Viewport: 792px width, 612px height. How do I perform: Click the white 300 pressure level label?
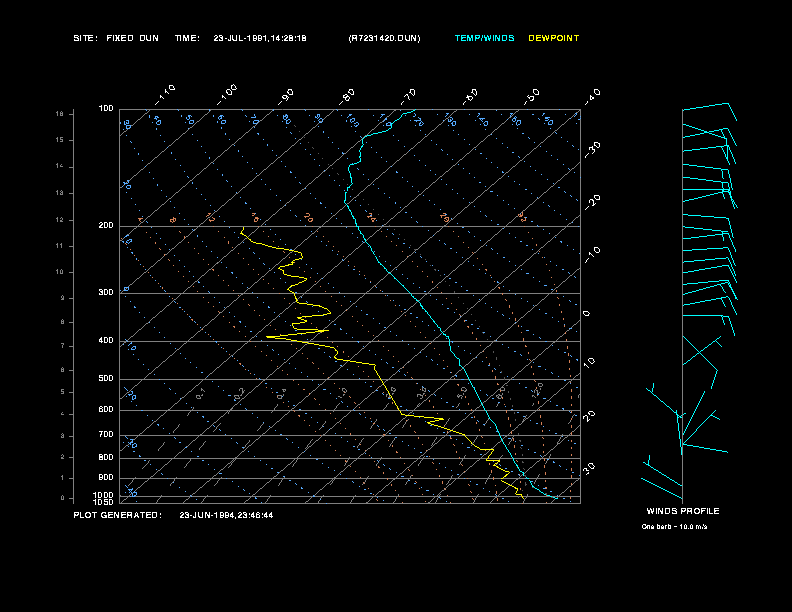pos(106,292)
